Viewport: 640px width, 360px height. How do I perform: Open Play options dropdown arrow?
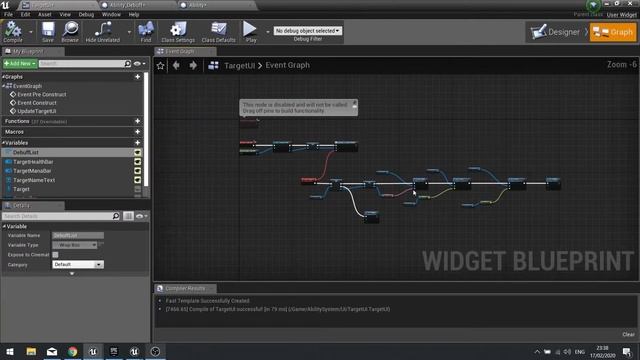pyautogui.click(x=268, y=32)
